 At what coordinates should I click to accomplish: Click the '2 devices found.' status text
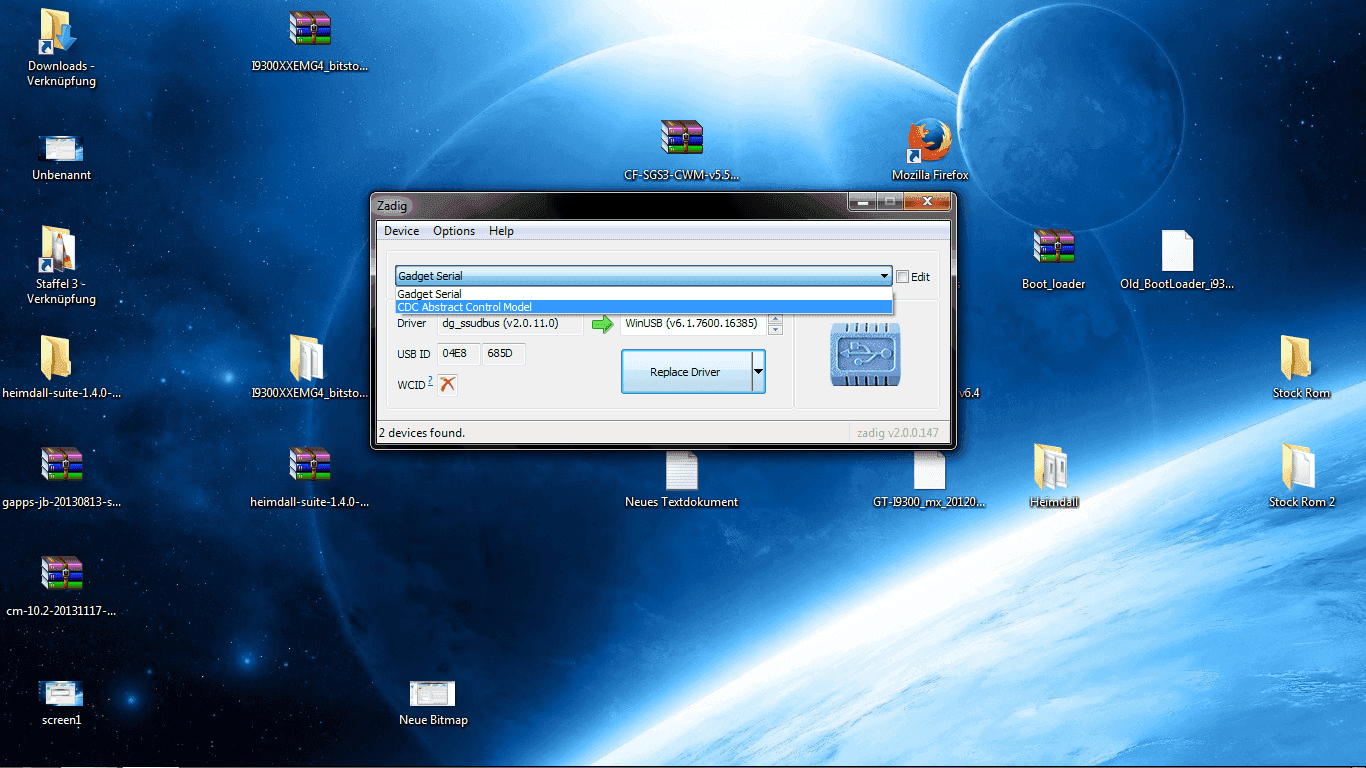tap(421, 433)
